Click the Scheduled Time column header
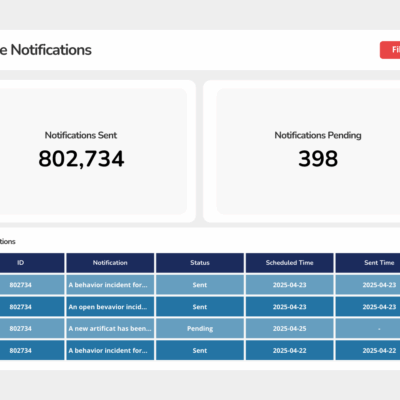 coord(290,263)
